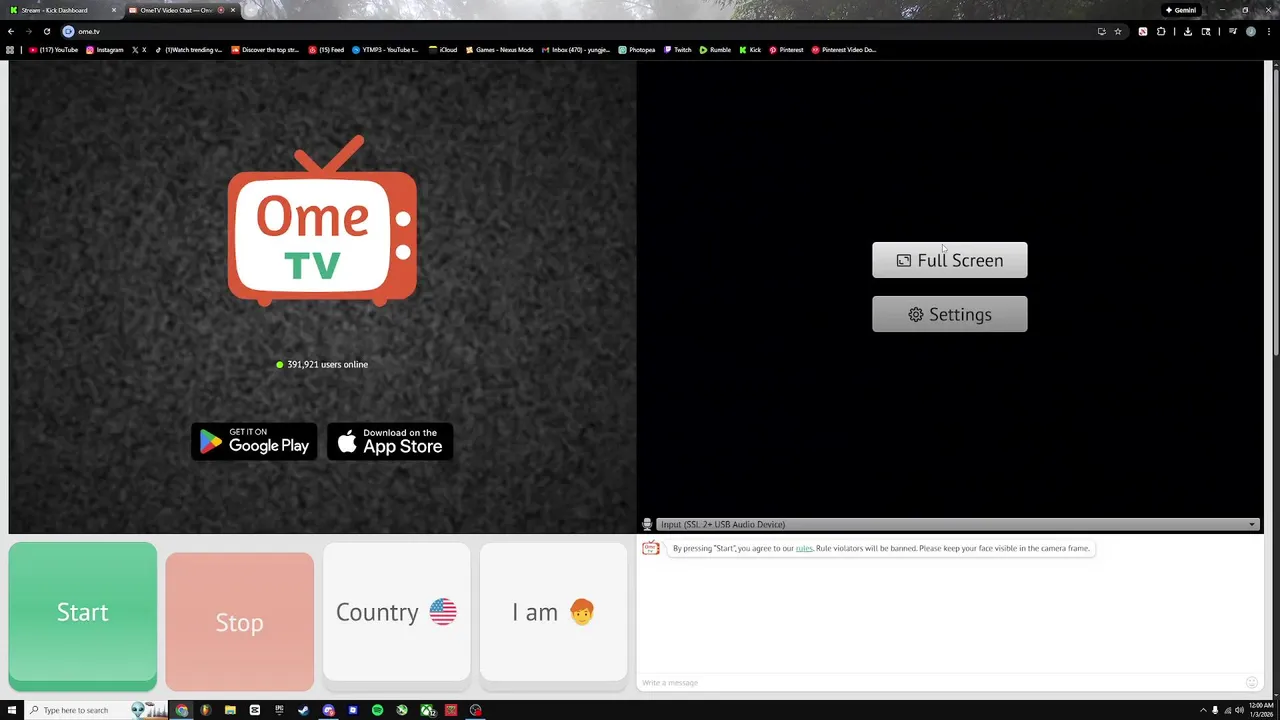Open the Gmail Inbox bookmark

click(x=575, y=49)
